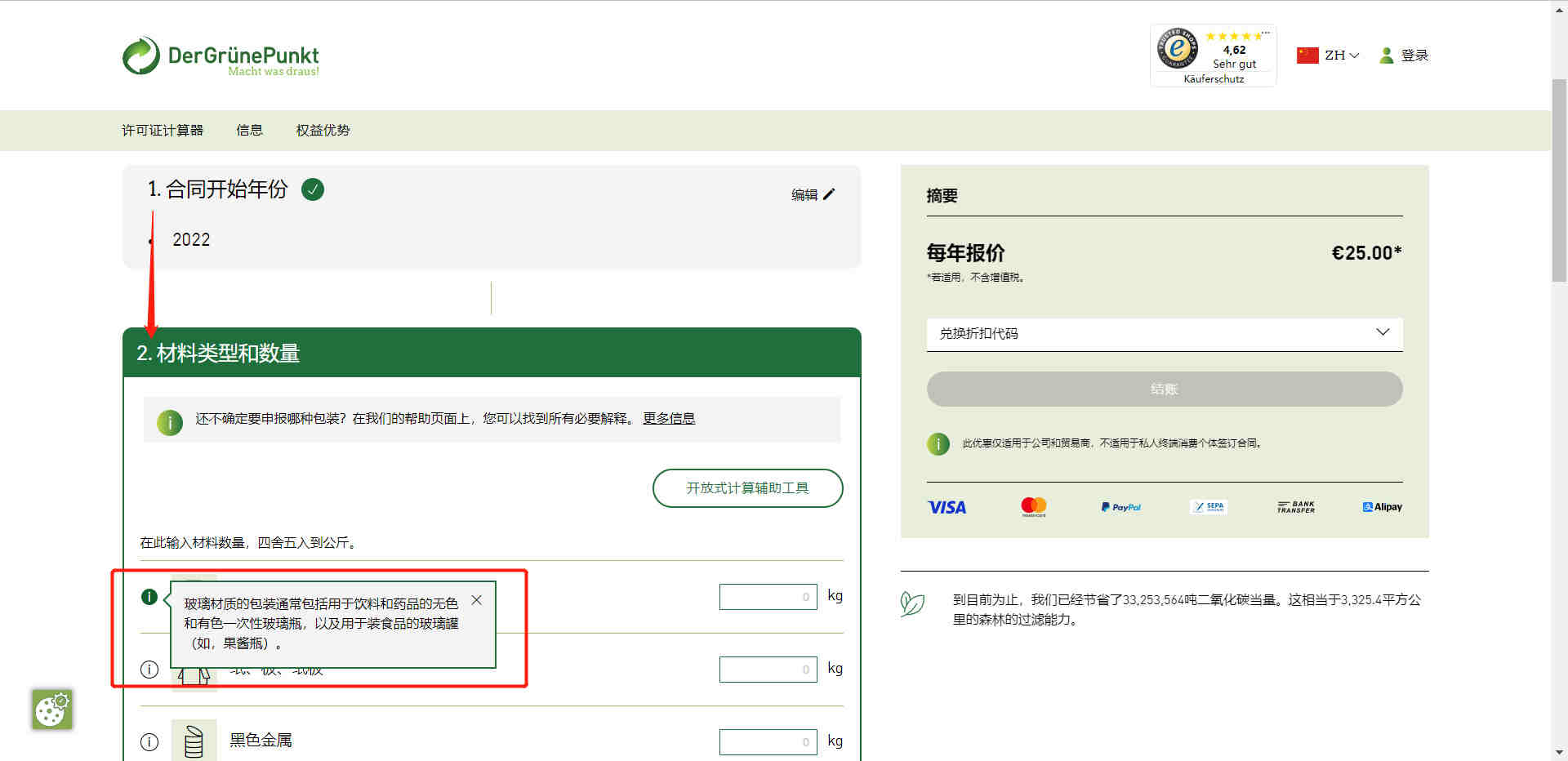Click the 编辑 pencil edit icon
The image size is (1568, 761).
pyautogui.click(x=829, y=194)
